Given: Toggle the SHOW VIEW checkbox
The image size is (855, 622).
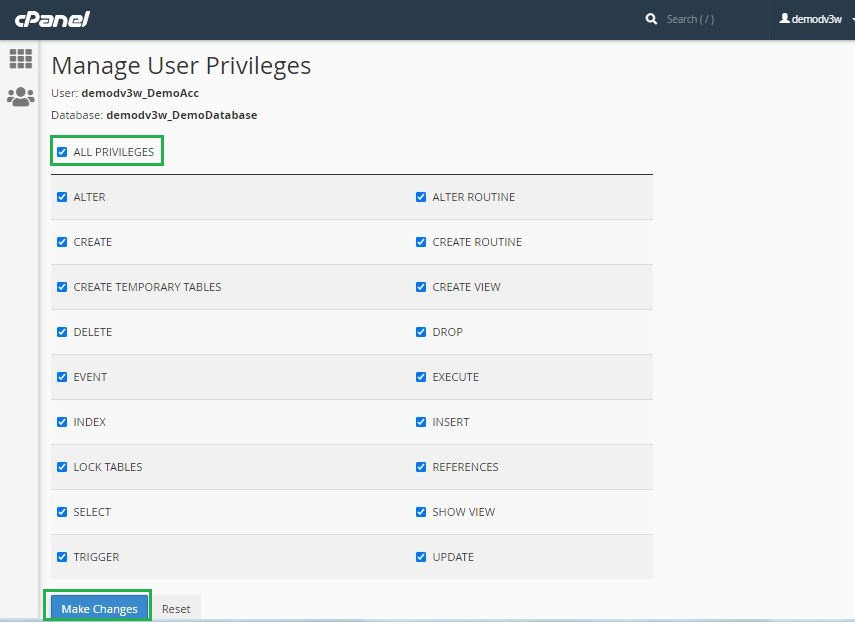Looking at the screenshot, I should coord(421,512).
